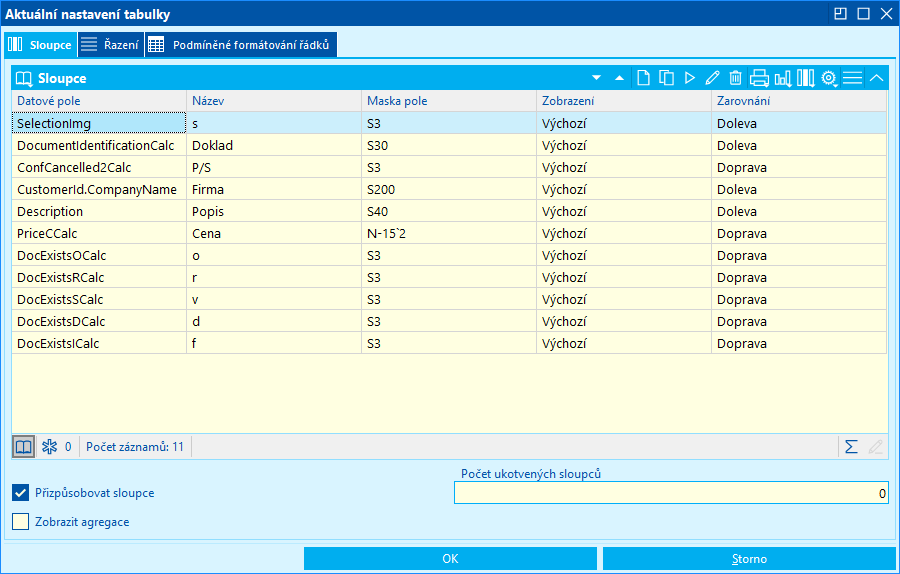900x574 pixels.
Task: Click the Datové pole column header
Action: pos(99,101)
